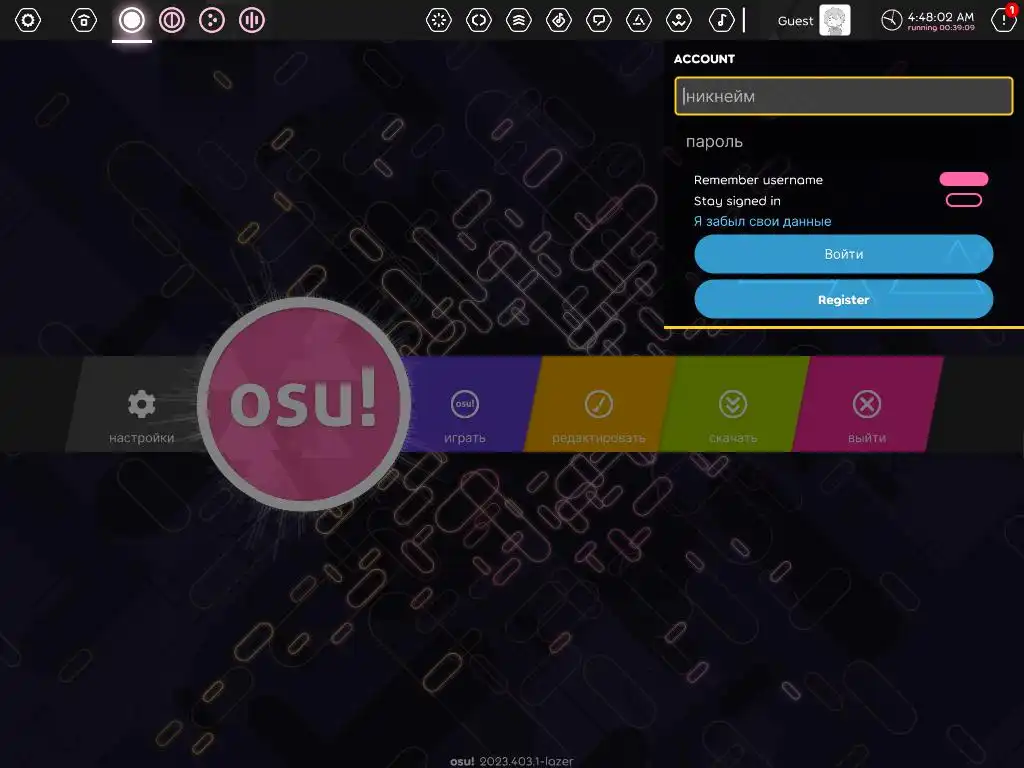Open the wiki icon in the toolbar
Viewport: 1024px width, 768px height.
click(679, 20)
